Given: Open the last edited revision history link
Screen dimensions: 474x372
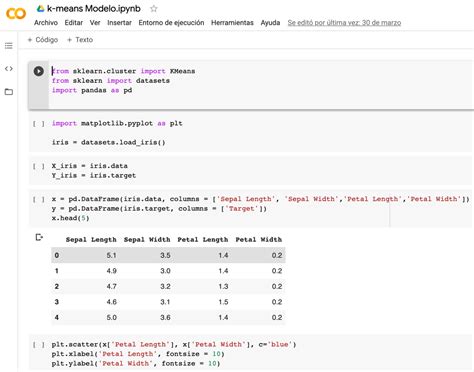Looking at the screenshot, I should pyautogui.click(x=344, y=23).
